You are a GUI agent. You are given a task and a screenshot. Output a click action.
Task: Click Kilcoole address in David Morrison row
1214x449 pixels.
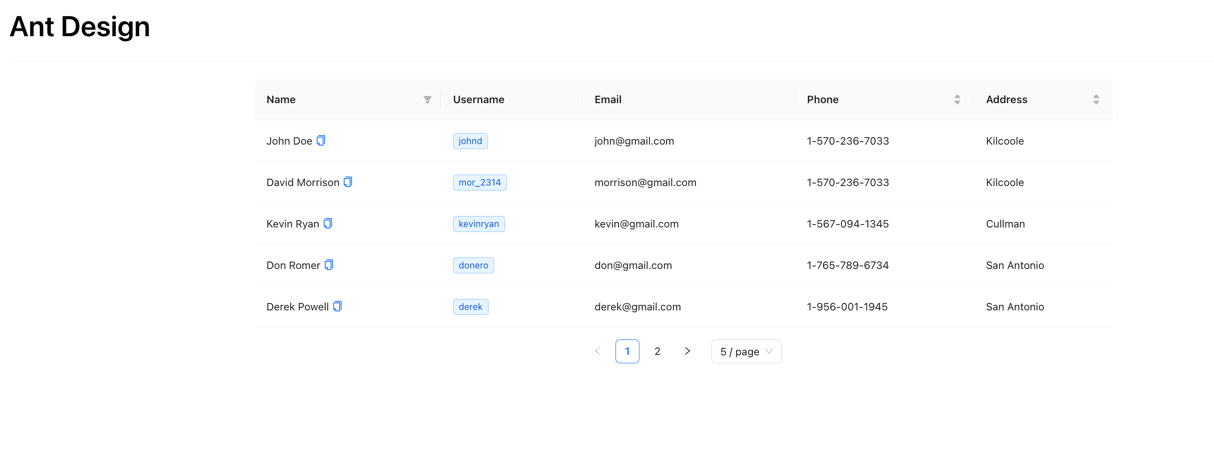click(1005, 182)
